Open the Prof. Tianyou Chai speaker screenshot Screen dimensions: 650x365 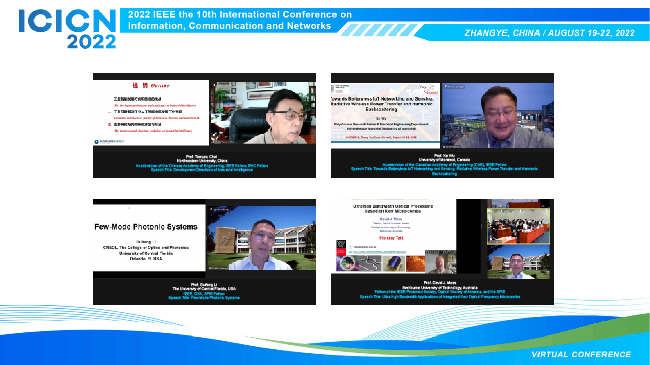(204, 125)
